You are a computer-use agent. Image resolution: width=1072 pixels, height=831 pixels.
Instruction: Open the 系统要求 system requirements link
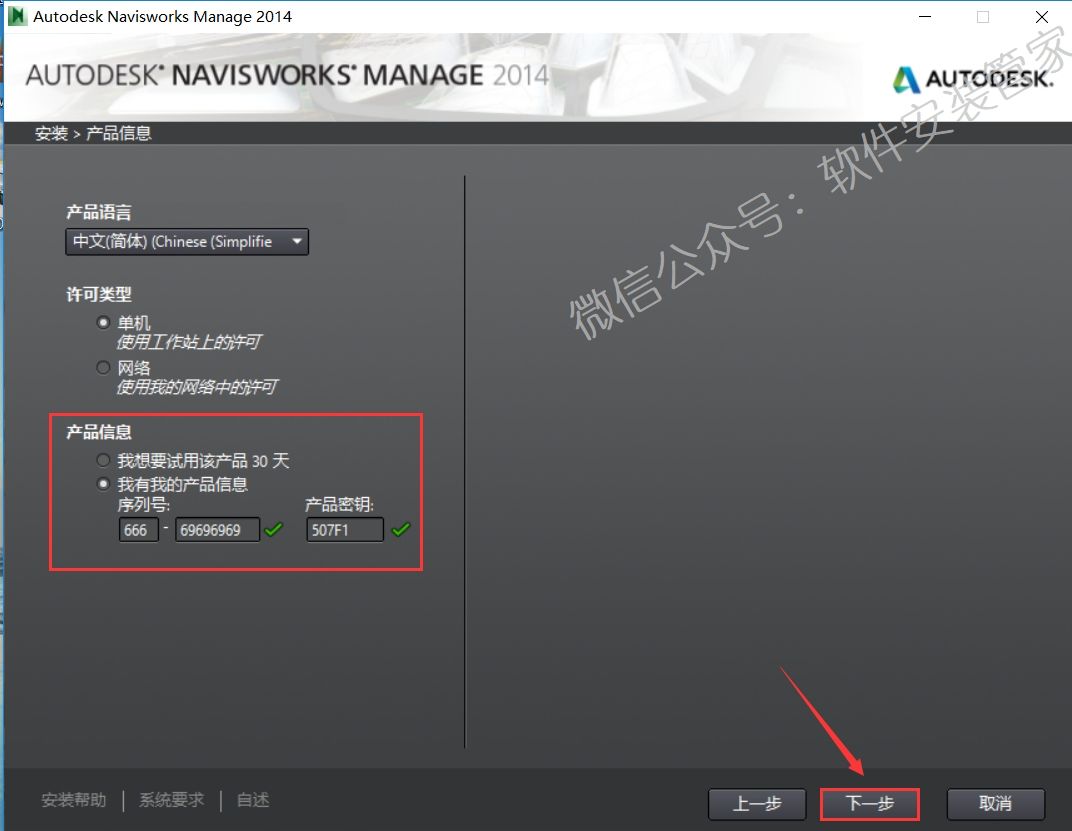click(x=171, y=800)
